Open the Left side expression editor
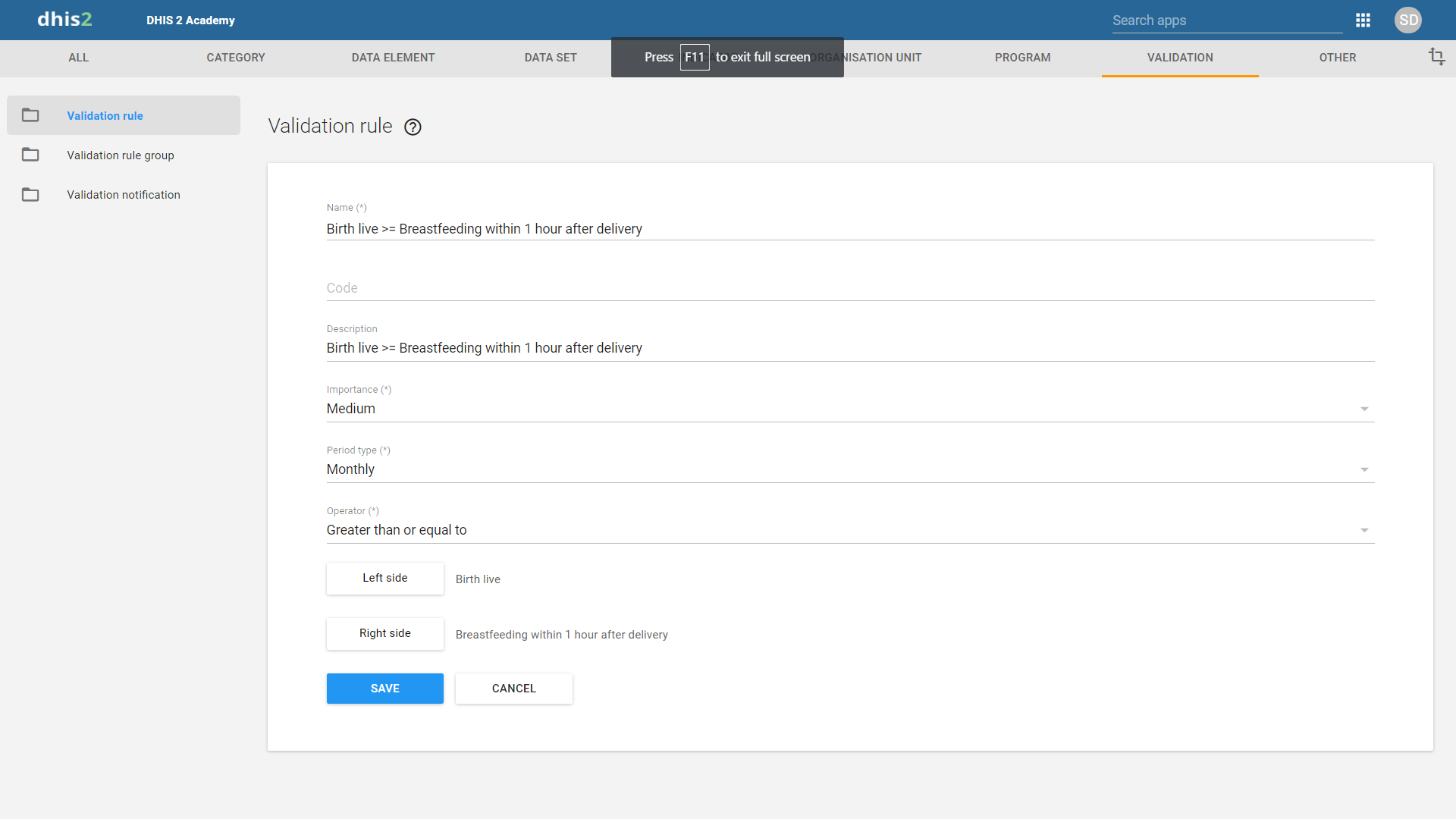Image resolution: width=1456 pixels, height=819 pixels. coord(384,578)
